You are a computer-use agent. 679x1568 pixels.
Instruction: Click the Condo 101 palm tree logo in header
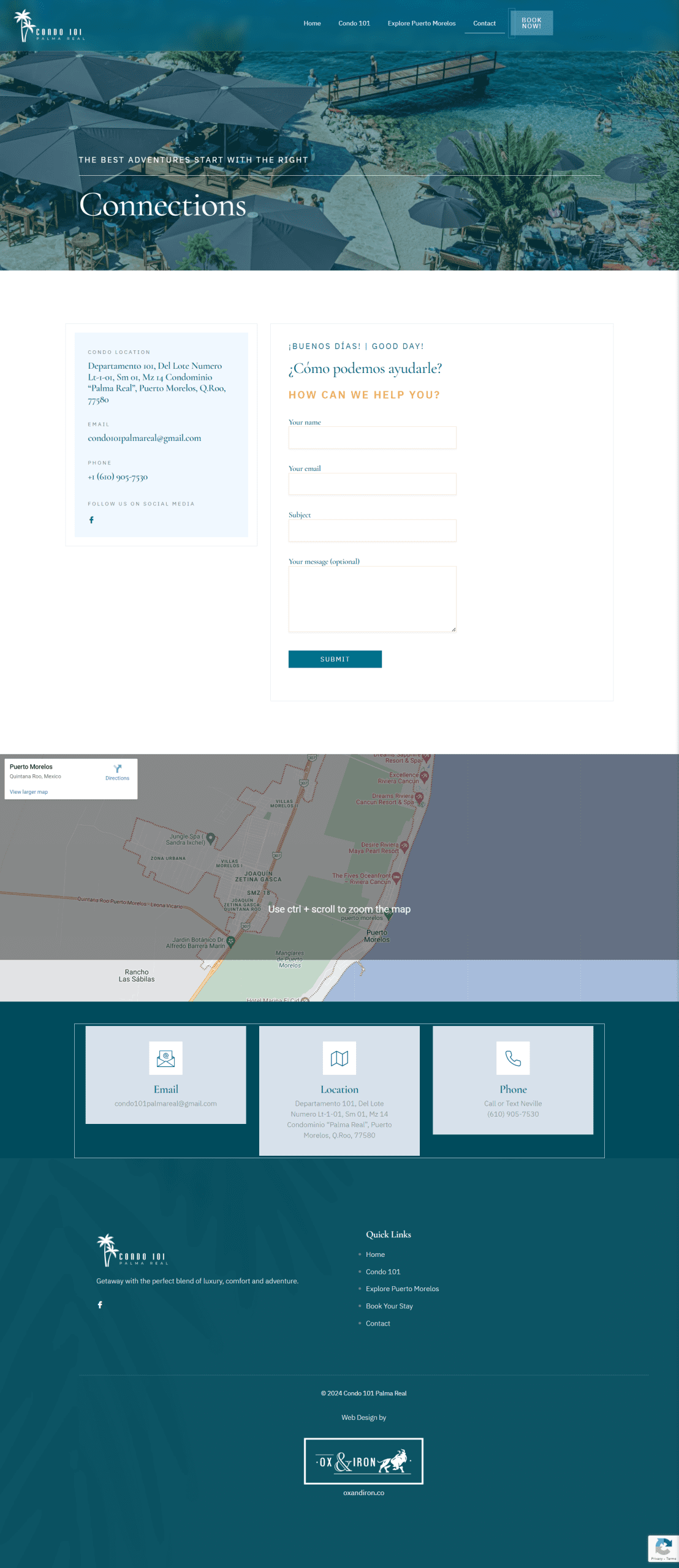pyautogui.click(x=49, y=26)
